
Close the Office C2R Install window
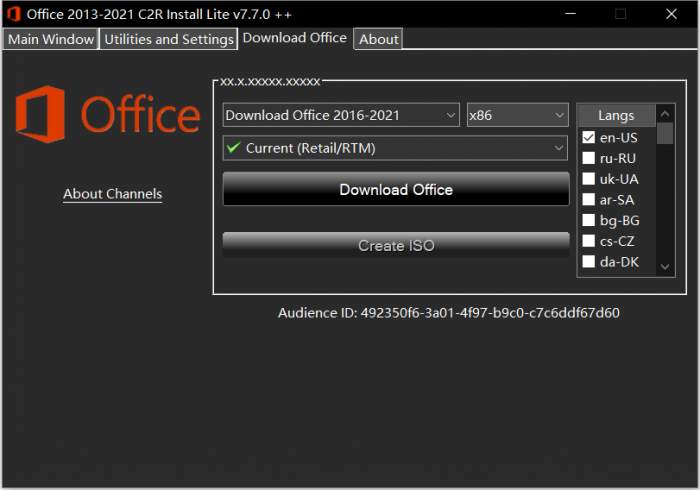point(671,14)
